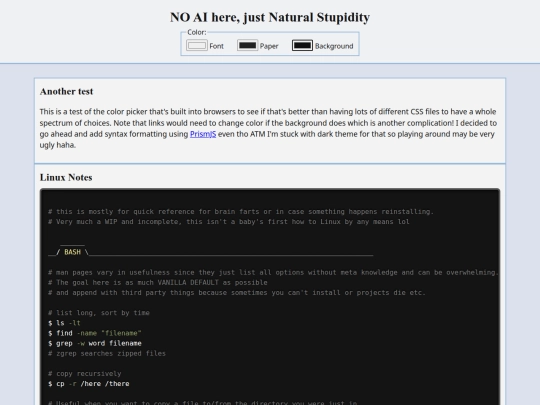Click the comment '# and append with third party things'
This screenshot has width=540, height=405.
pyautogui.click(x=237, y=293)
